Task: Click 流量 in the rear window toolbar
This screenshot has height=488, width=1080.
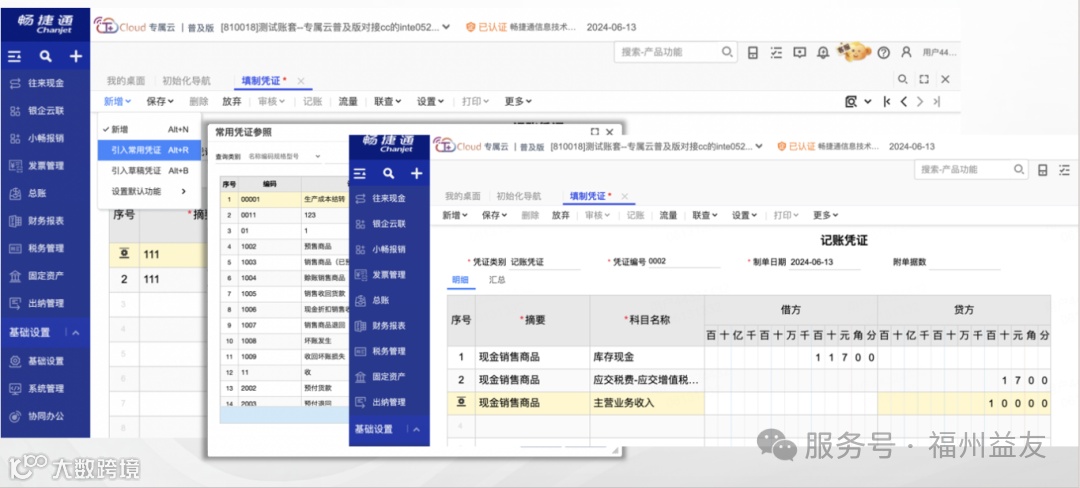Action: point(348,101)
